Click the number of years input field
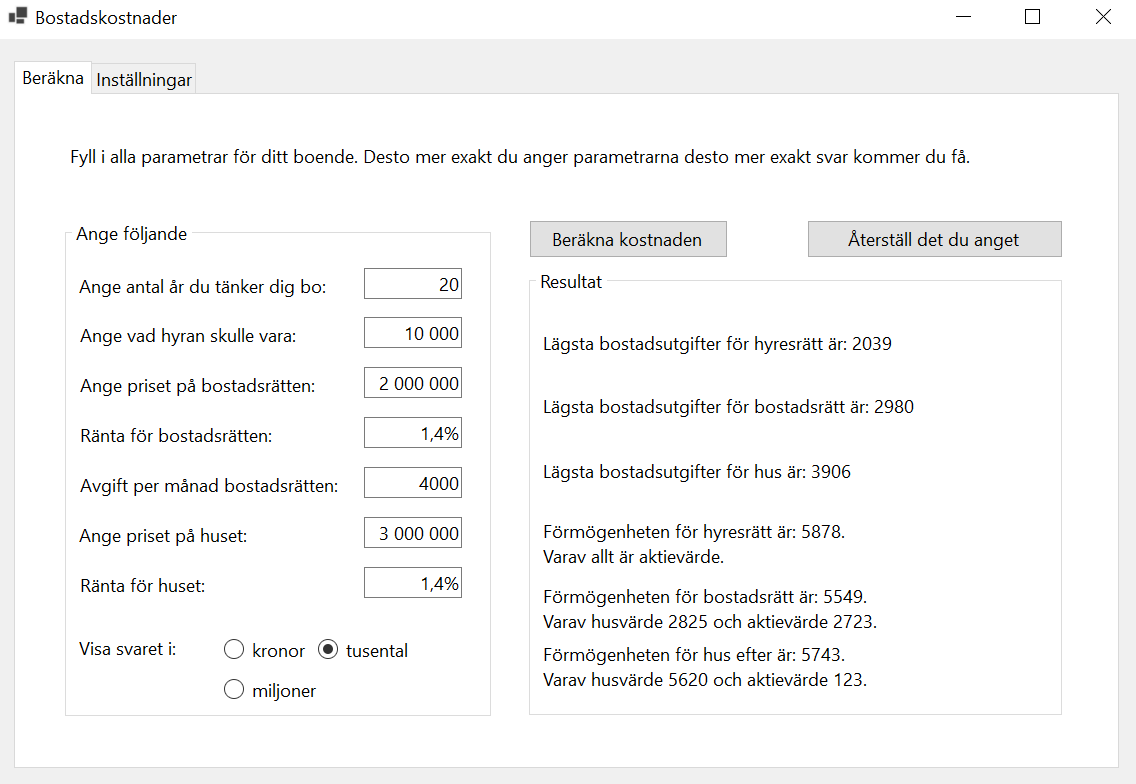 [412, 284]
